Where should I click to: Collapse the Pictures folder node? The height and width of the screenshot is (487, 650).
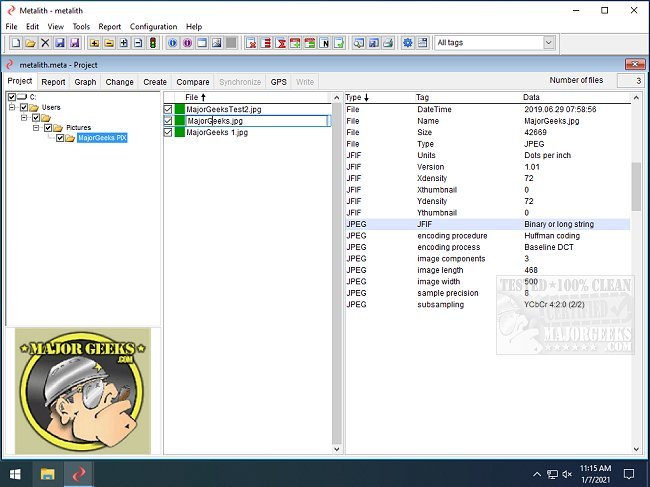(x=35, y=128)
